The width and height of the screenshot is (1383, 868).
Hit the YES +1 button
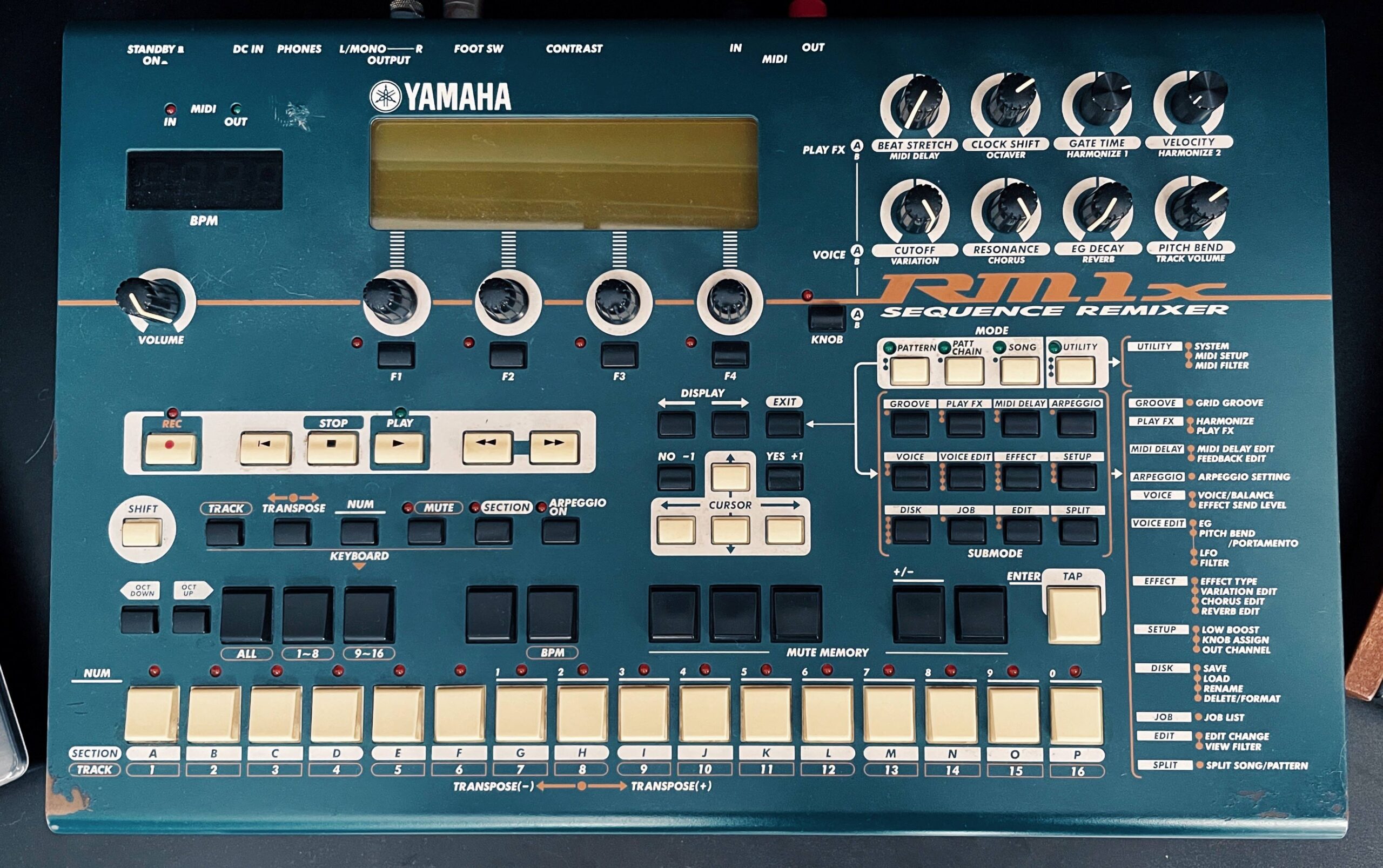[785, 477]
